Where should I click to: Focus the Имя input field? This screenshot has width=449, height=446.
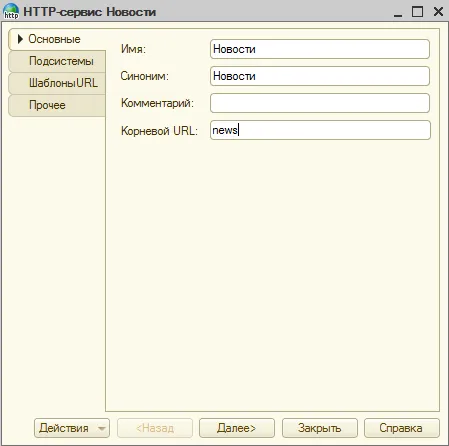(320, 49)
